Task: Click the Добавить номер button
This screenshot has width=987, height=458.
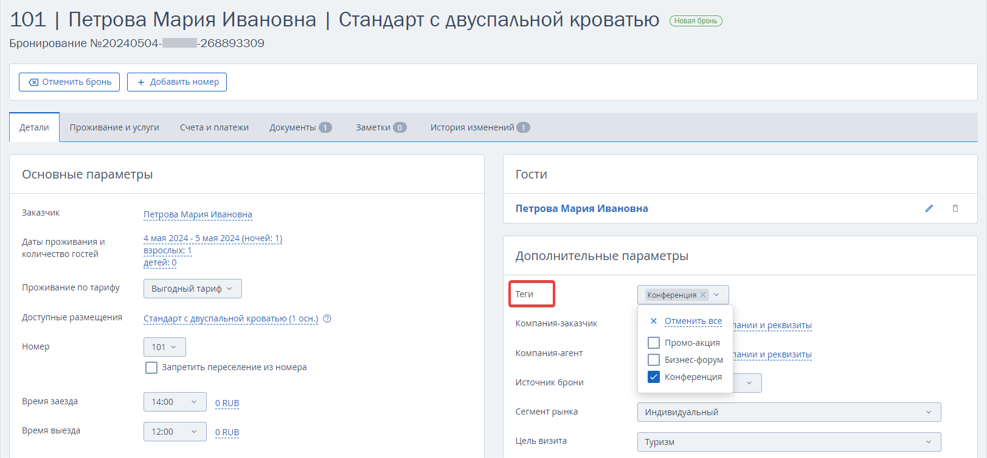Action: (177, 82)
